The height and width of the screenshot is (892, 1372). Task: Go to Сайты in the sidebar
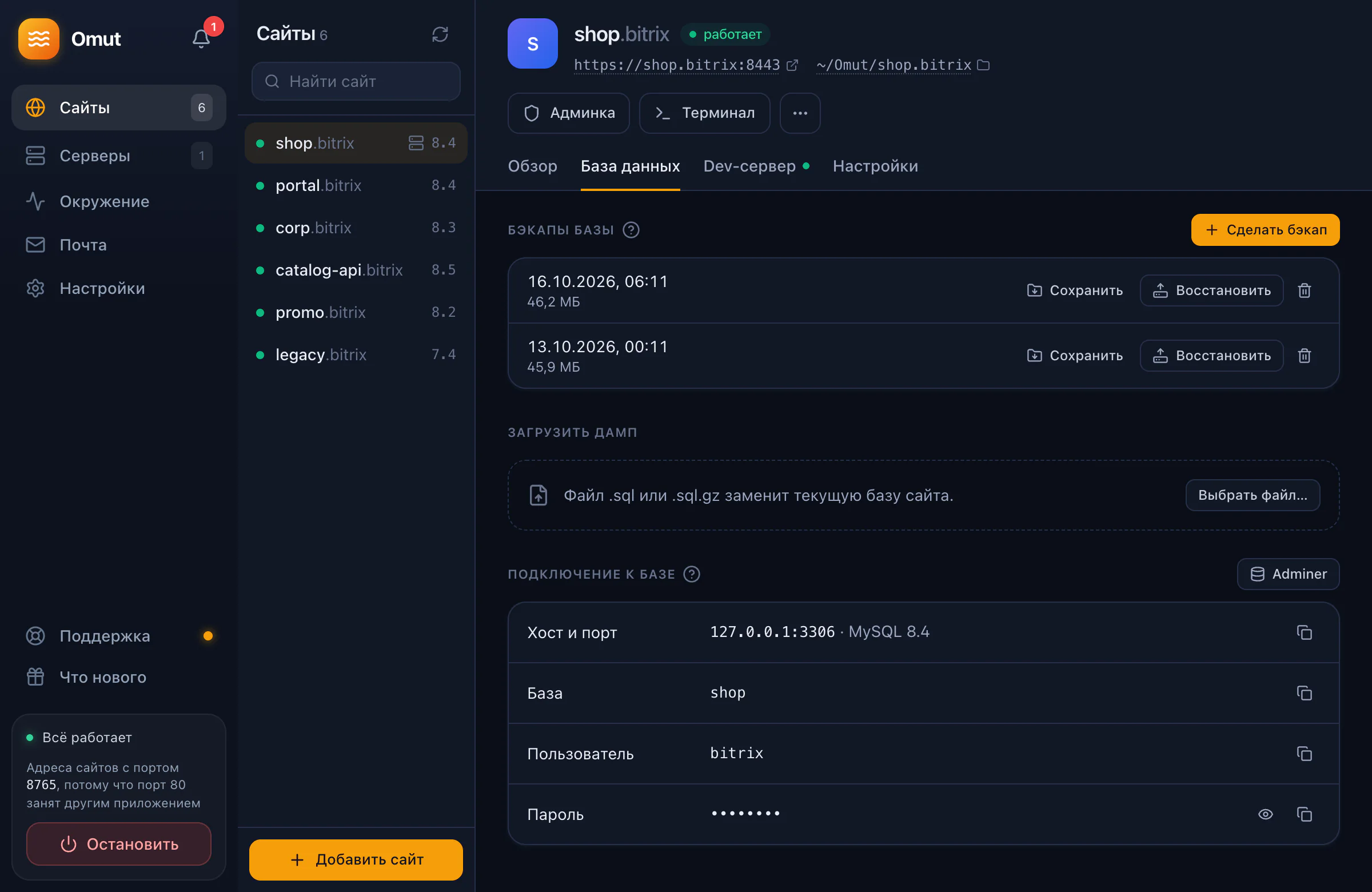[x=119, y=107]
